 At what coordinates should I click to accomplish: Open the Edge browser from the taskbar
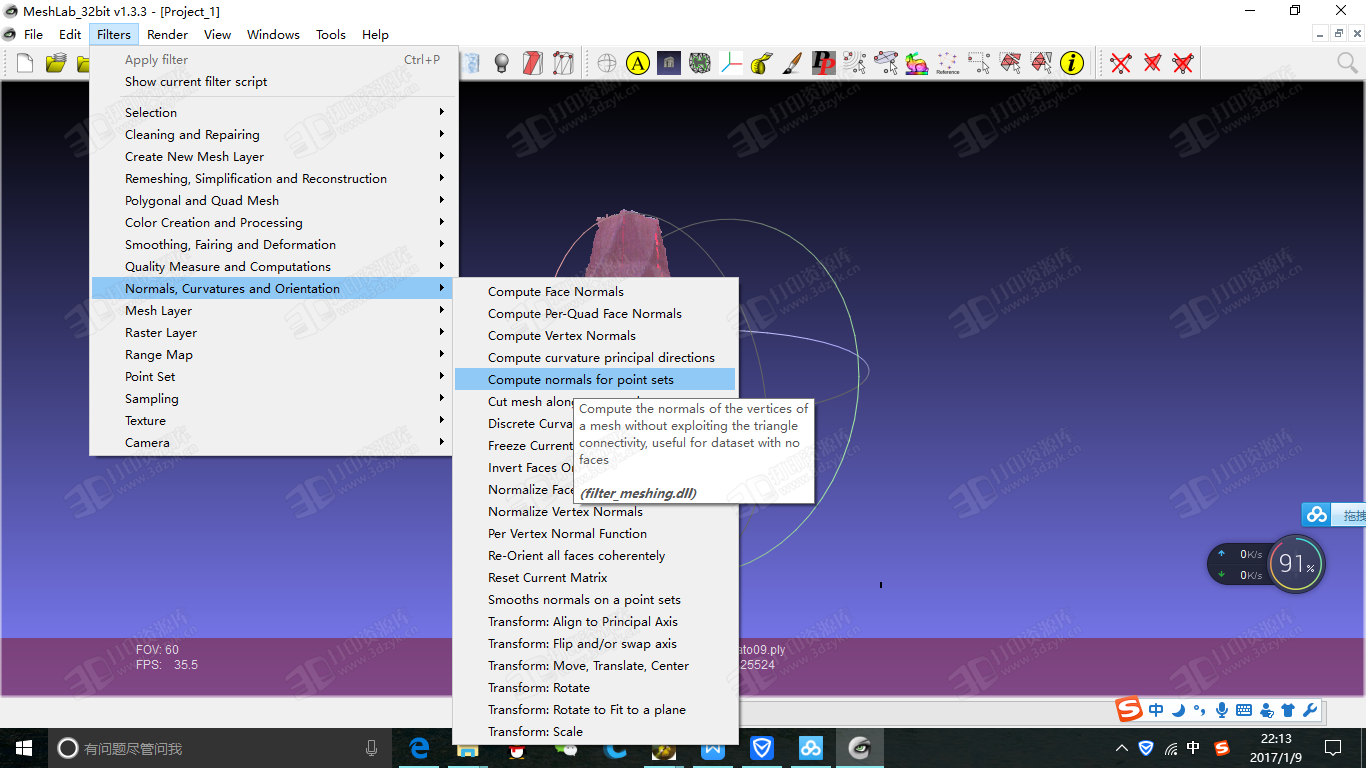(x=419, y=748)
